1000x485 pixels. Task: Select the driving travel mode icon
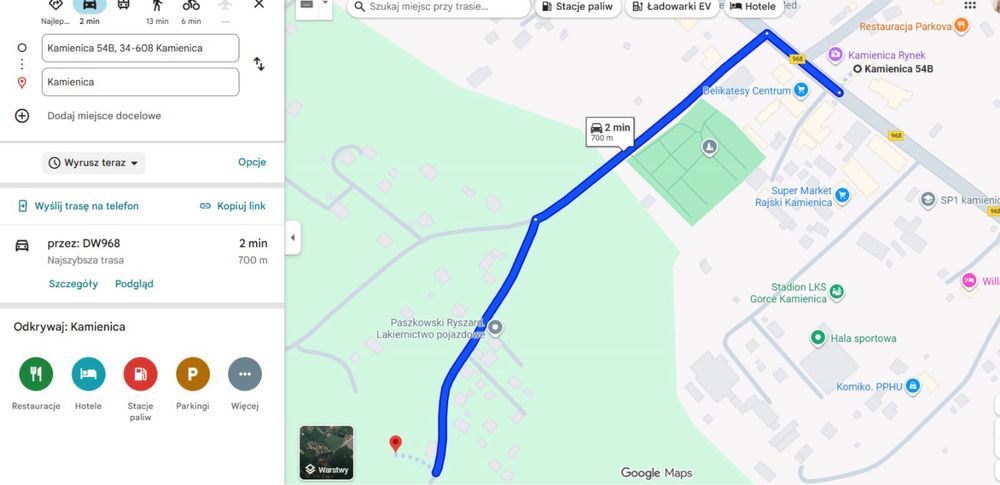[89, 5]
